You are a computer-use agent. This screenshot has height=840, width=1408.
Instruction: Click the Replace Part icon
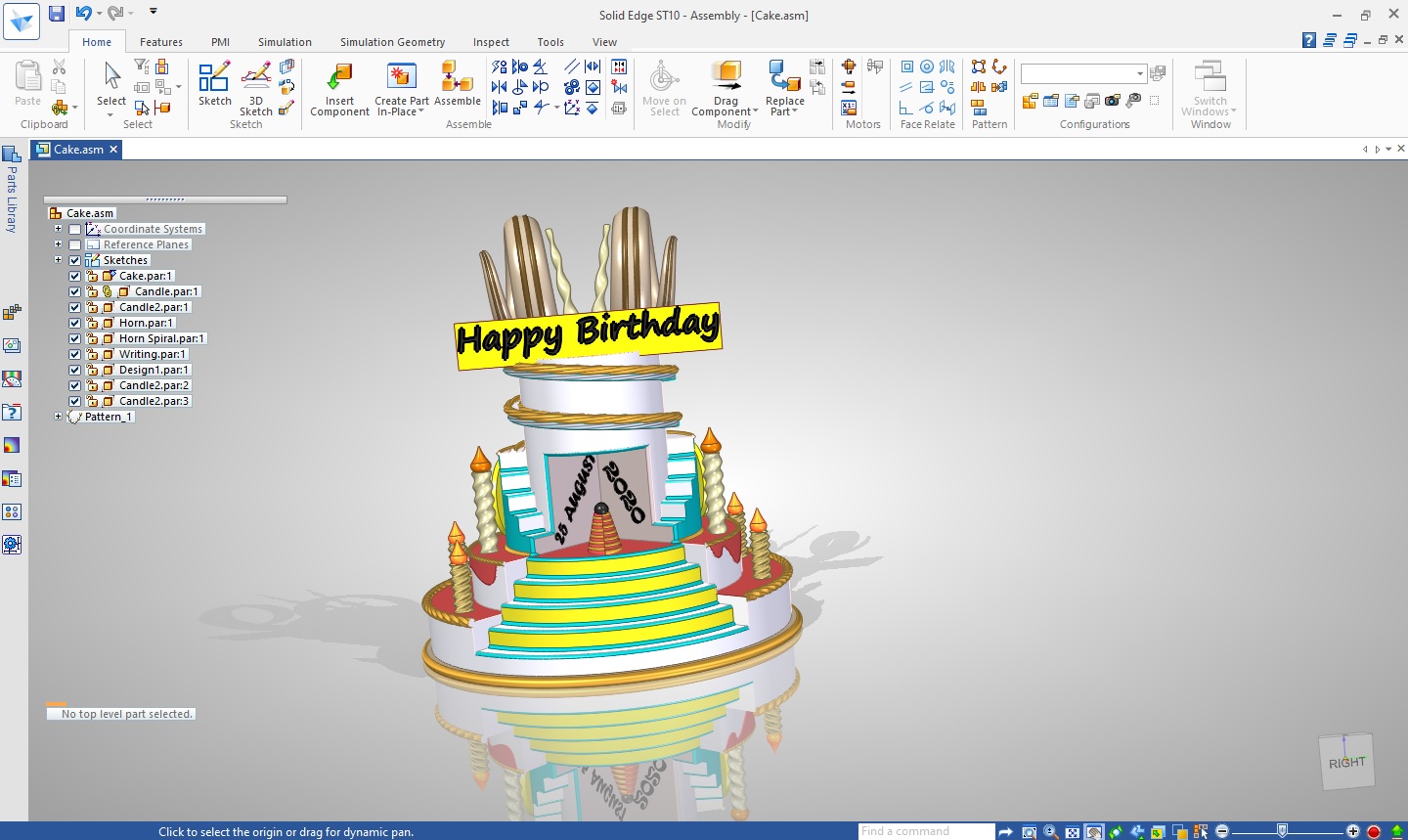coord(784,78)
